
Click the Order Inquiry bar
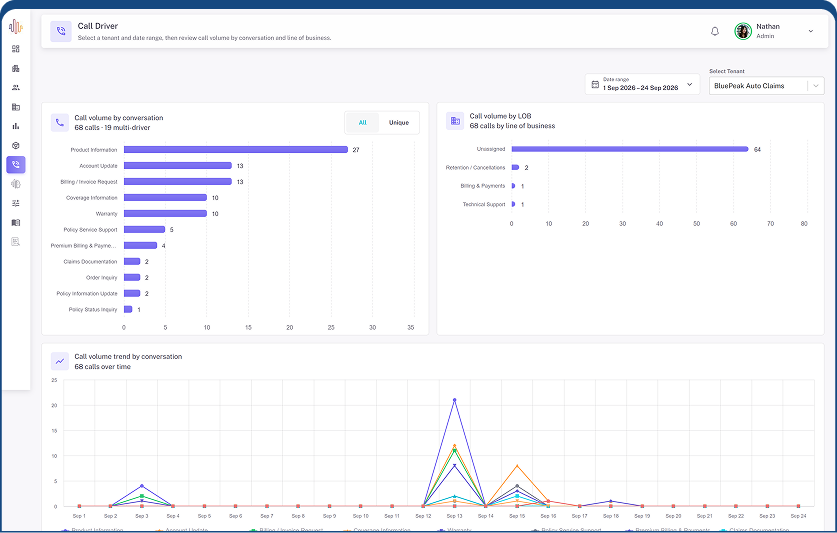click(132, 278)
